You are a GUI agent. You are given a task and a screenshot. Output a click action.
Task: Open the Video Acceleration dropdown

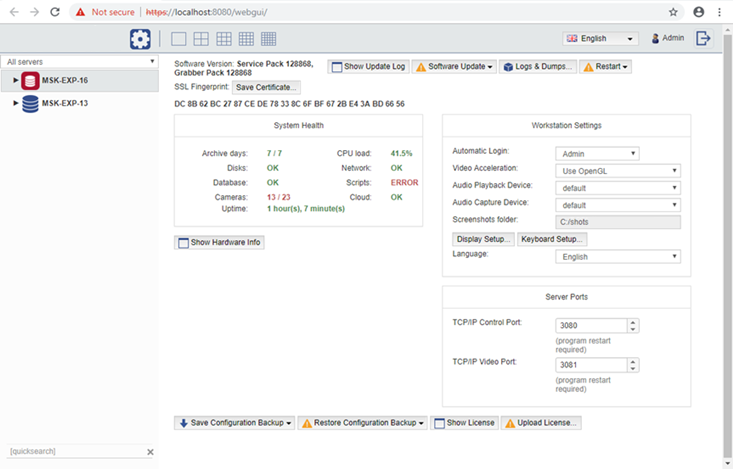click(x=617, y=171)
